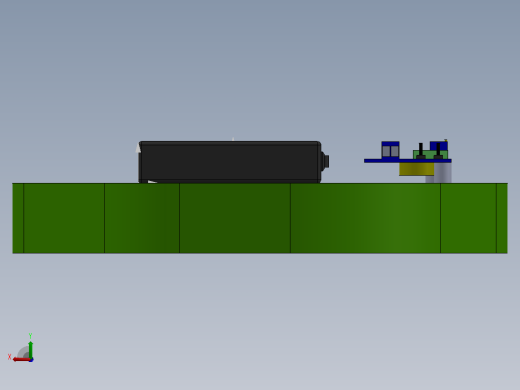
Task: Select the yellow block under the blue plate
Action: [x=416, y=169]
